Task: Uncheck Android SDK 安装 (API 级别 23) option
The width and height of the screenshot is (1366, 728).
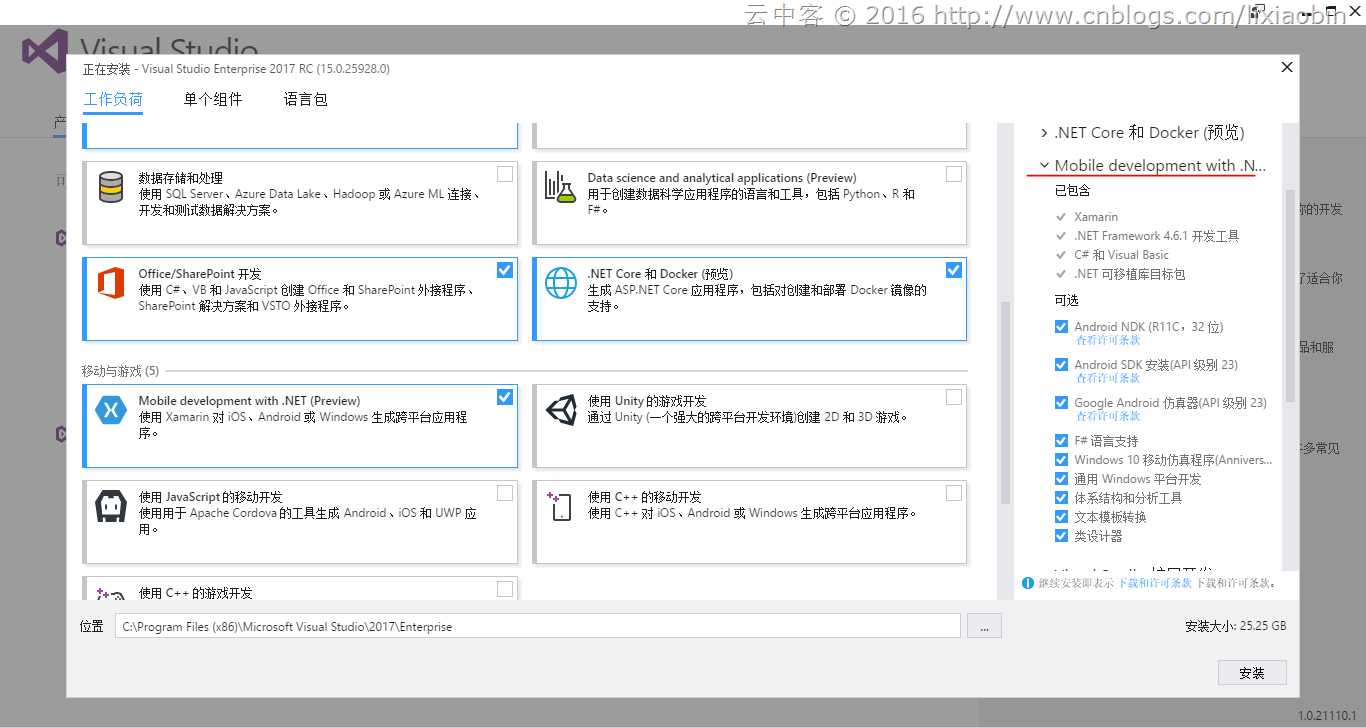Action: [x=1061, y=365]
